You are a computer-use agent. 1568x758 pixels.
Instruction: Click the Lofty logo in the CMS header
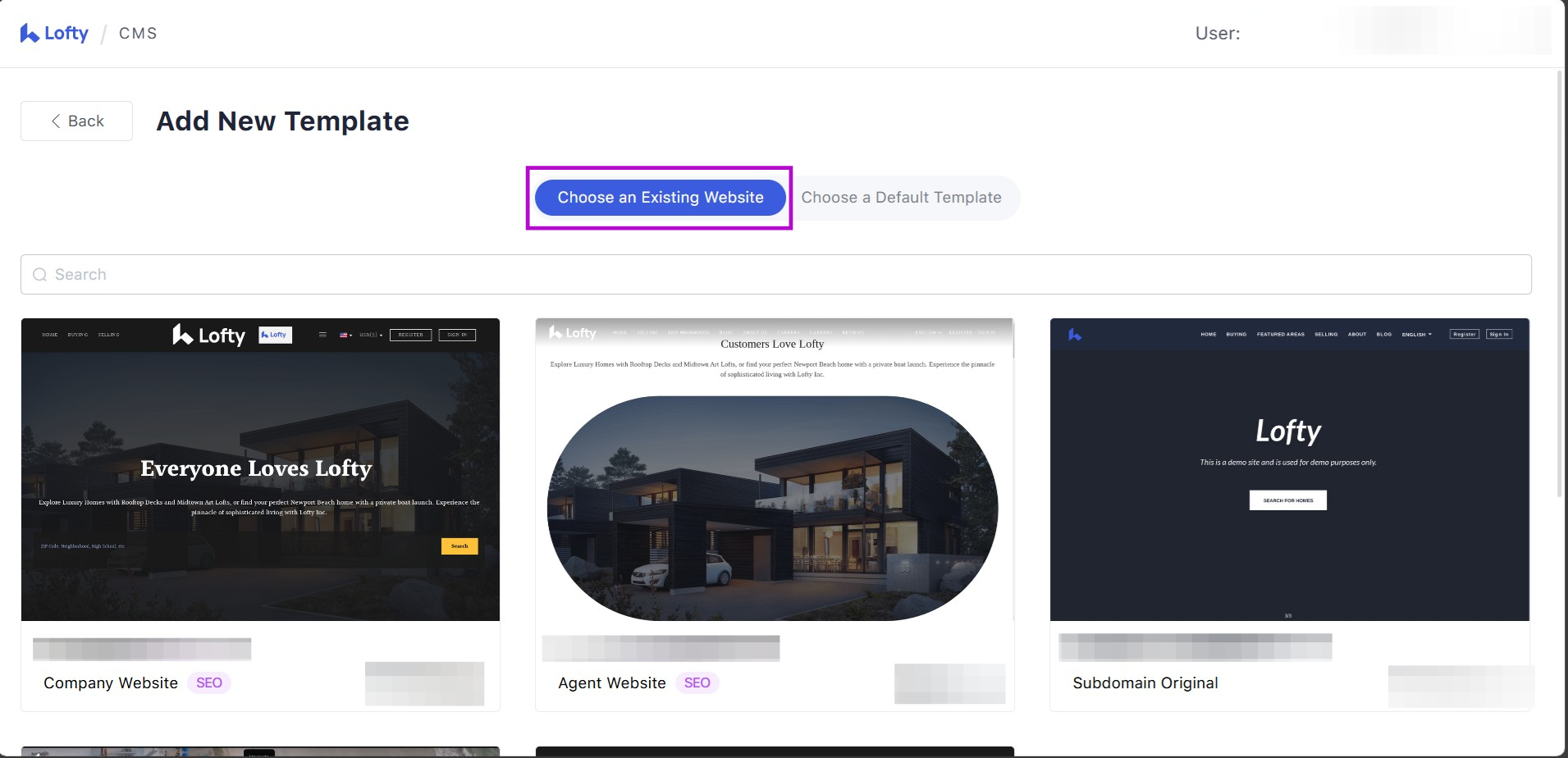[54, 33]
